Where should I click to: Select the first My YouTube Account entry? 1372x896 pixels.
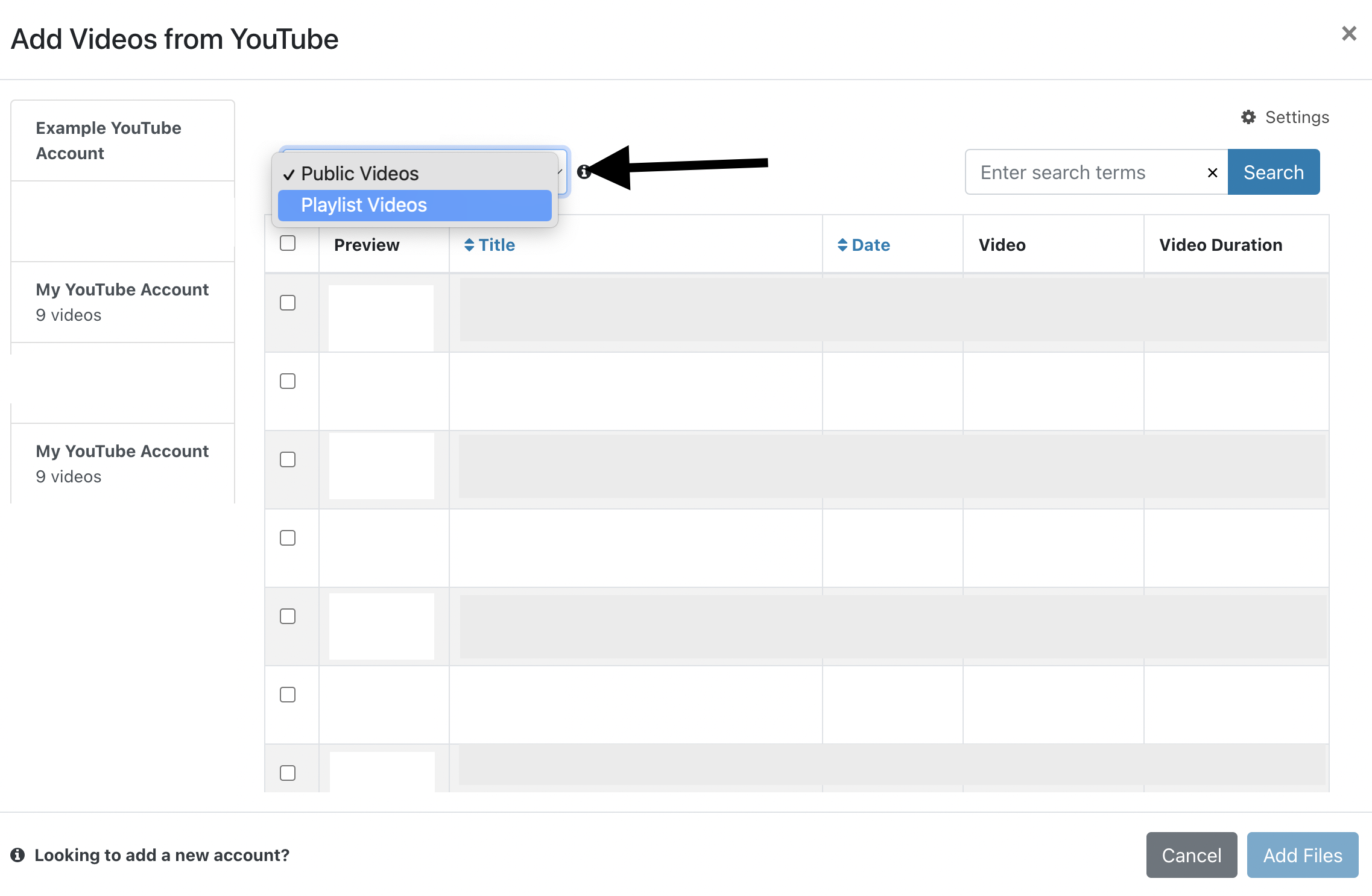coord(122,302)
